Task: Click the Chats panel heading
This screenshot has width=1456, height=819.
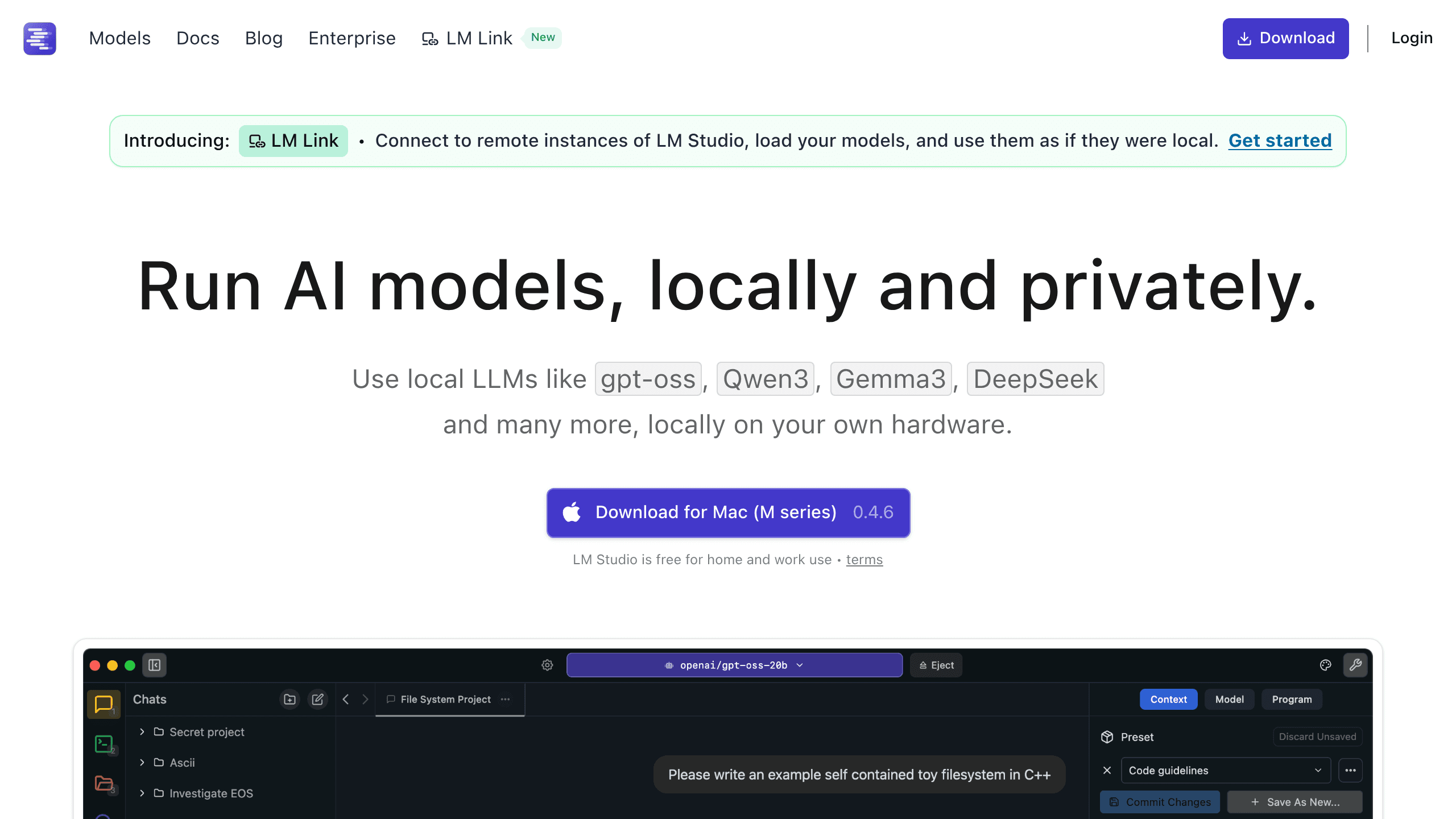Action: point(150,699)
